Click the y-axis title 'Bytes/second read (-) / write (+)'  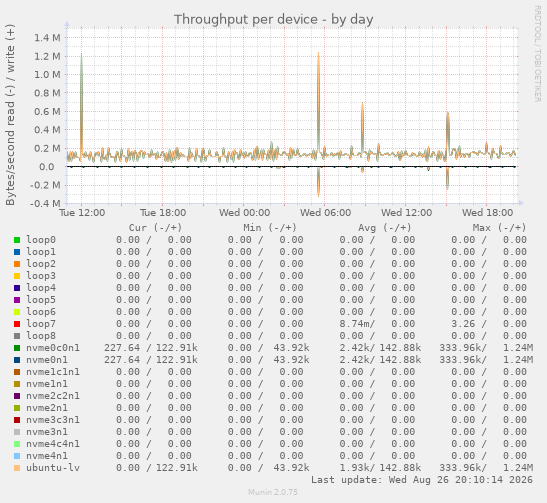[10, 115]
